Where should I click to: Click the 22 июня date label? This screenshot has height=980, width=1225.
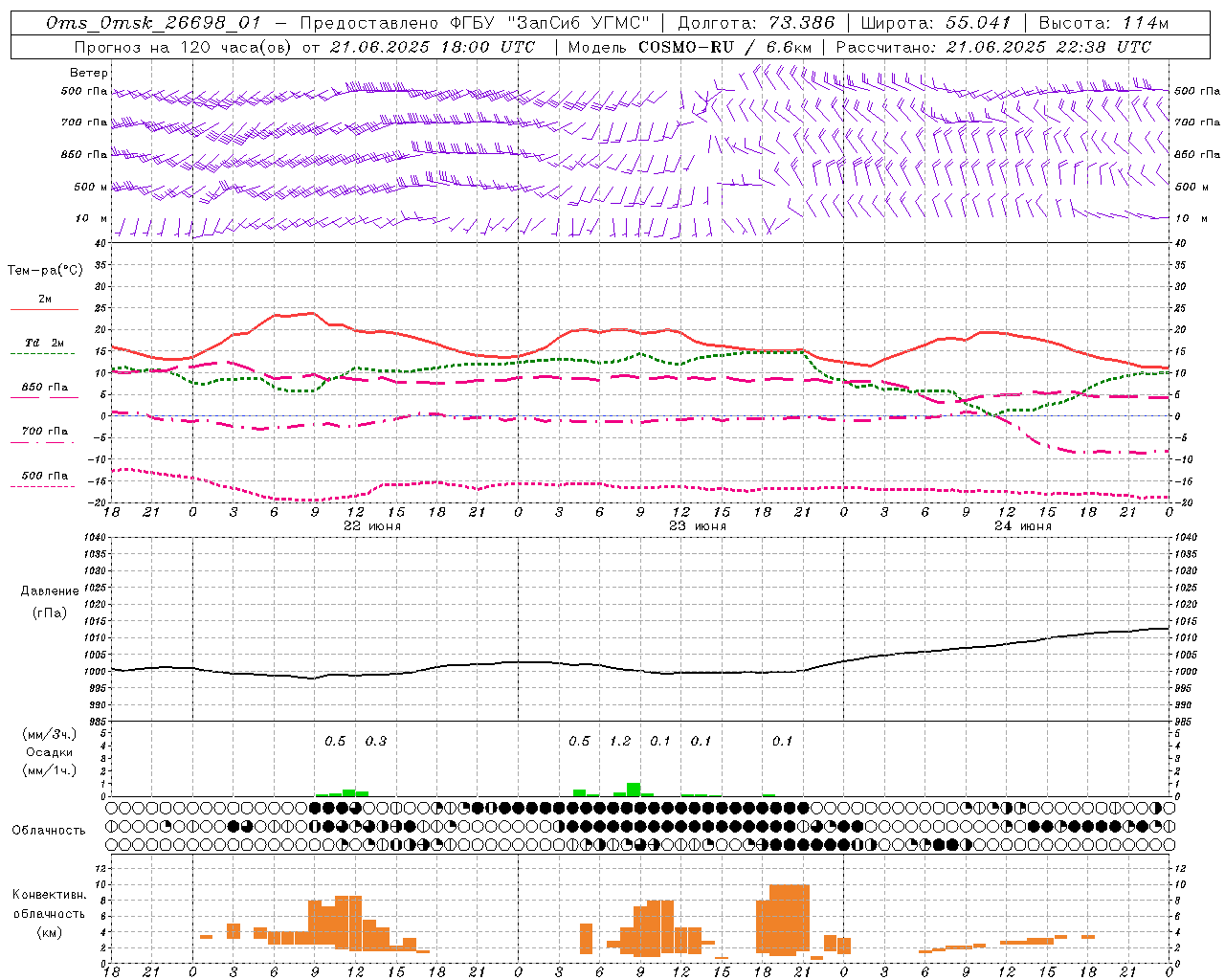tap(372, 526)
